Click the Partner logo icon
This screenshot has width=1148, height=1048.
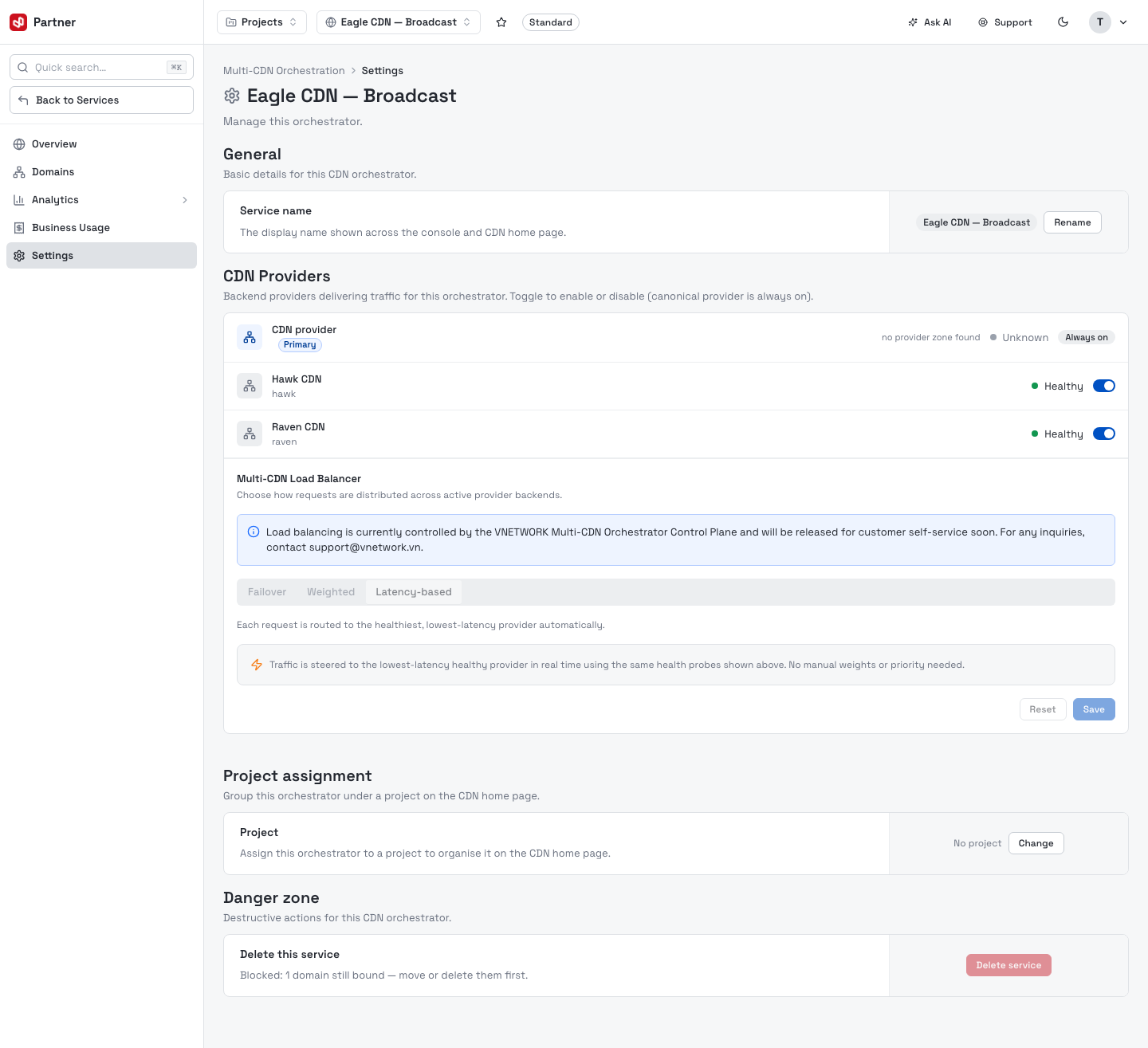[18, 22]
